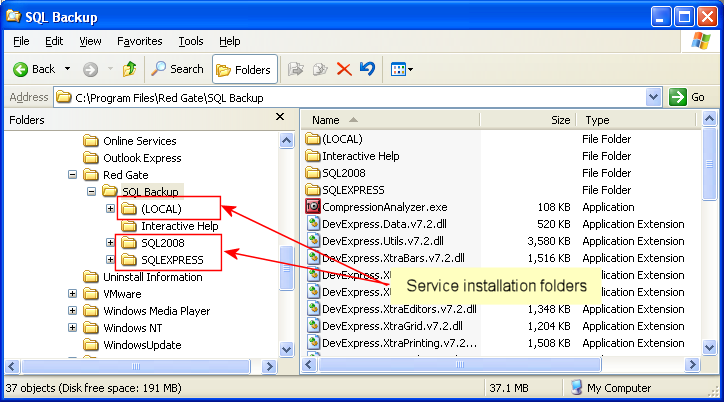Open the Tools menu
Screen dimensions: 724x402
(x=191, y=41)
